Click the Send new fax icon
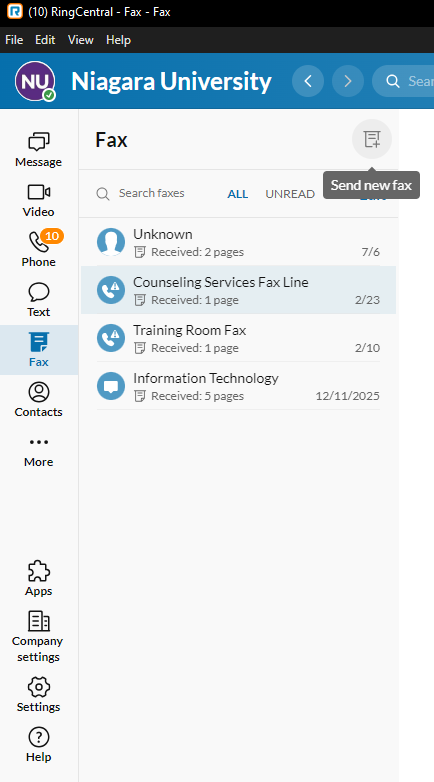Screen dimensions: 434x782 click(x=372, y=139)
